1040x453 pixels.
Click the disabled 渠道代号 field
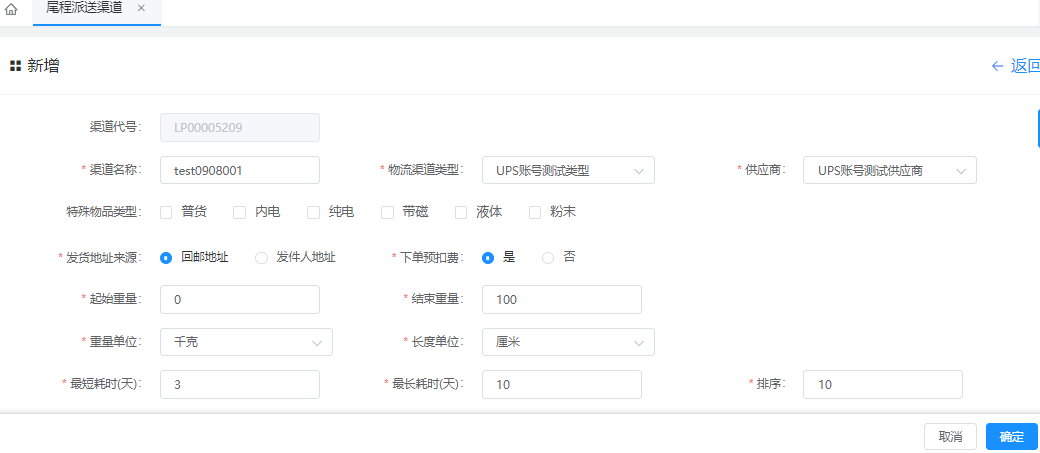point(240,127)
